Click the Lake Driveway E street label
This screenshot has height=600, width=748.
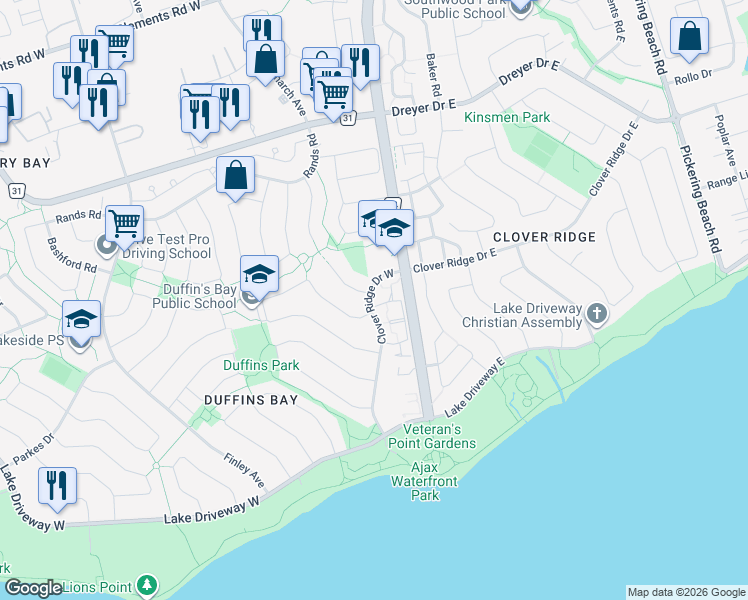pos(475,387)
